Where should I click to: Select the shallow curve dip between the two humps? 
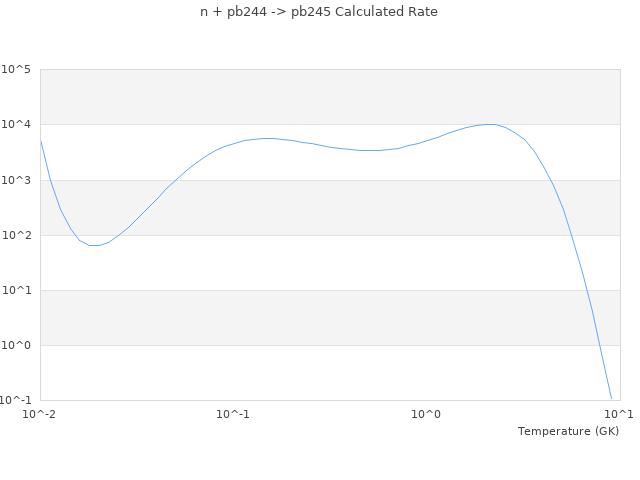coord(370,150)
